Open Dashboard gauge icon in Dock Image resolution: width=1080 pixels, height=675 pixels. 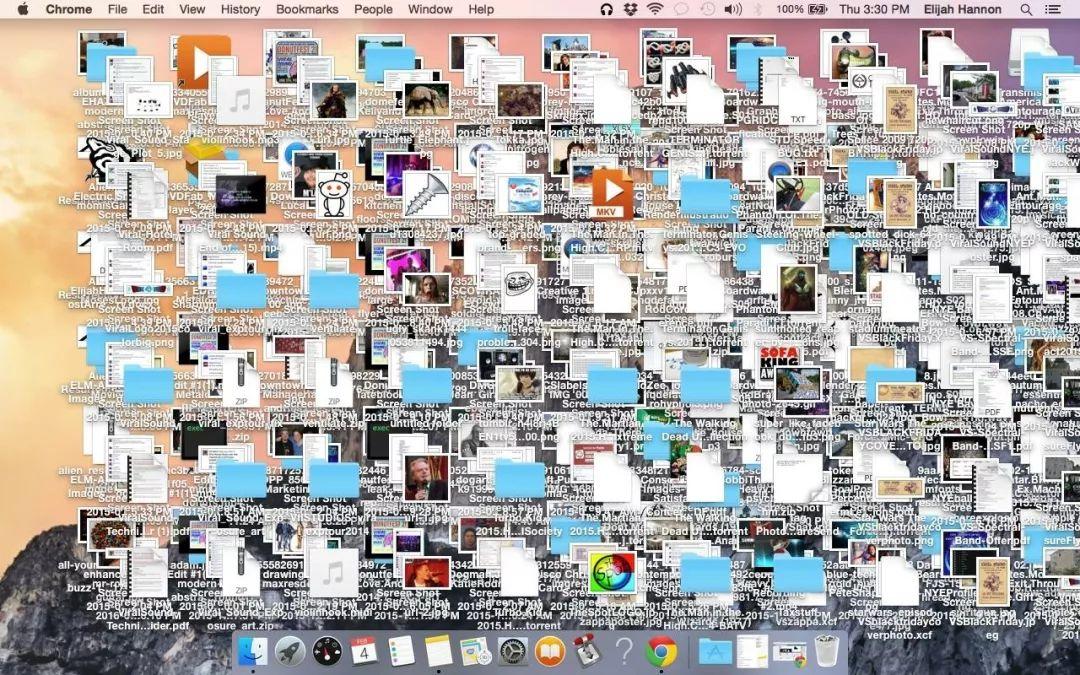coord(327,650)
